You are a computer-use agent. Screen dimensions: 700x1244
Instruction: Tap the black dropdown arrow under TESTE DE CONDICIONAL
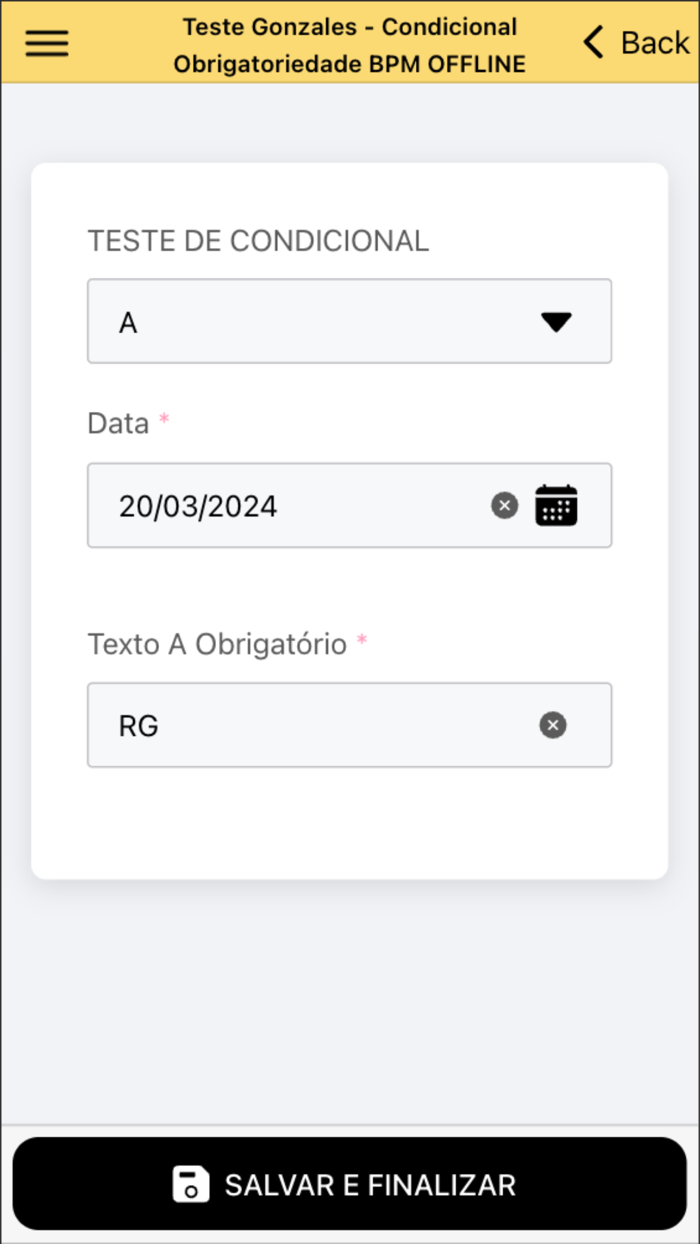[x=556, y=321]
